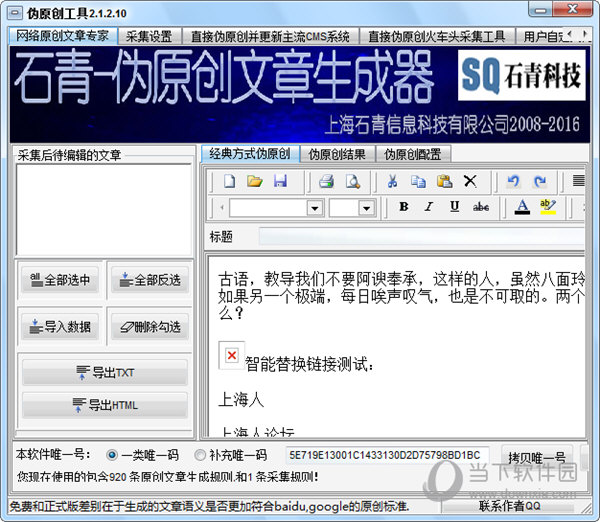600x522 pixels.
Task: Click the unique code text field
Action: coord(387,455)
